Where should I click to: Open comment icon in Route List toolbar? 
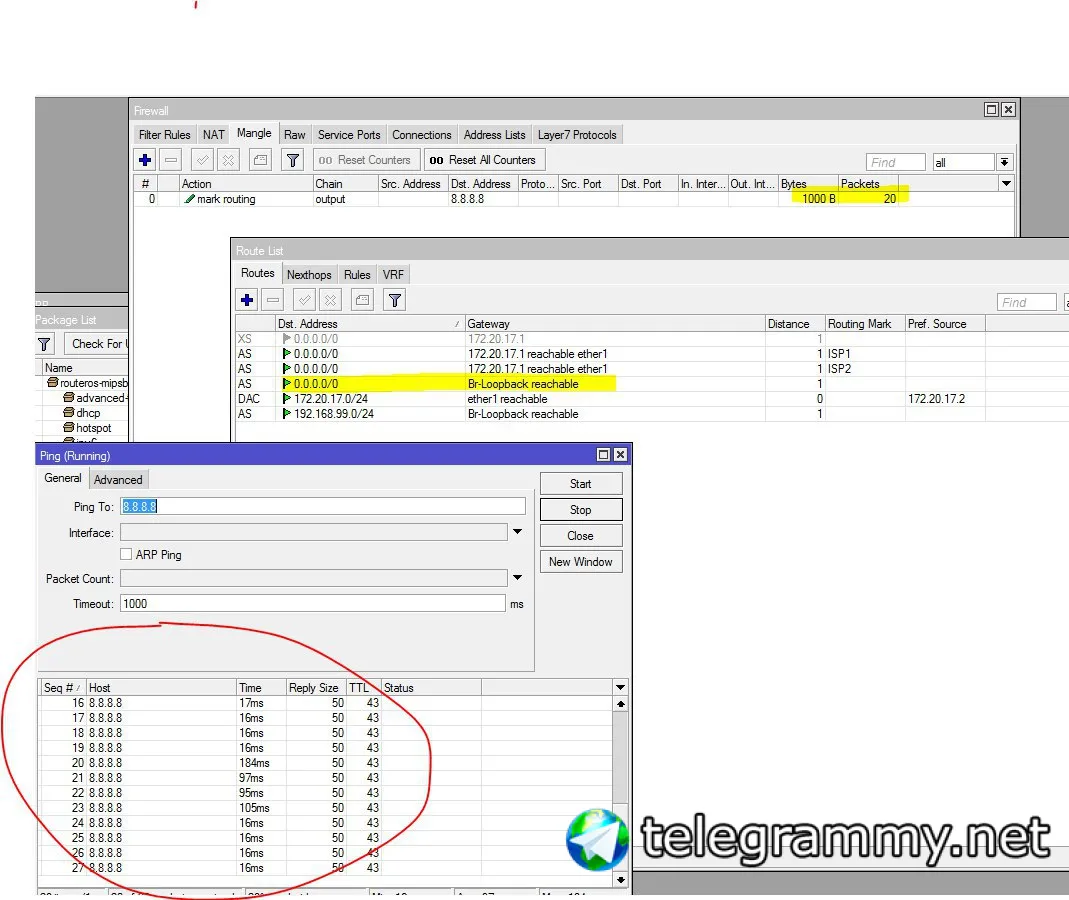[x=363, y=300]
